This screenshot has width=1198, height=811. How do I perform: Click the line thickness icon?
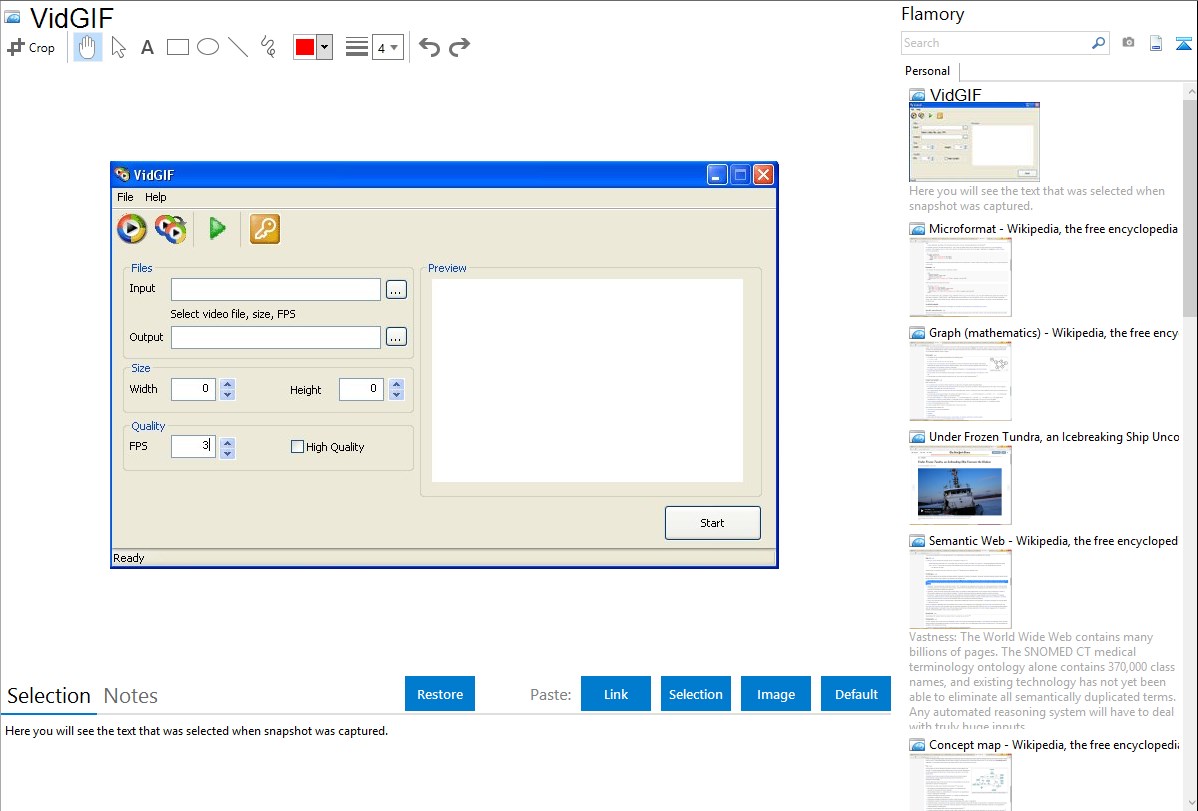tap(357, 47)
